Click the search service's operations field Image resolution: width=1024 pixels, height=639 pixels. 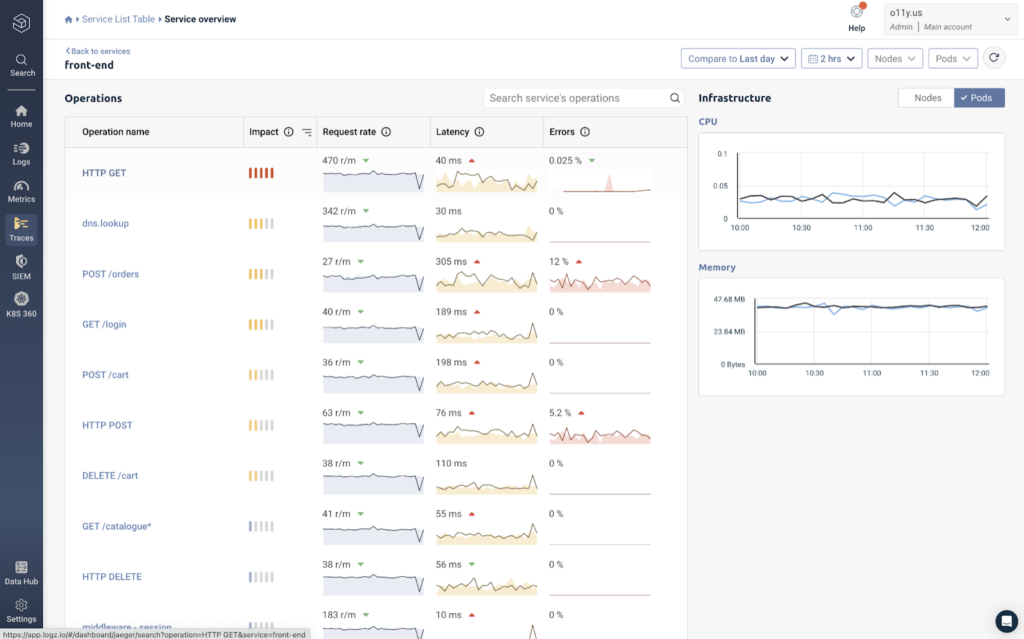(x=575, y=98)
